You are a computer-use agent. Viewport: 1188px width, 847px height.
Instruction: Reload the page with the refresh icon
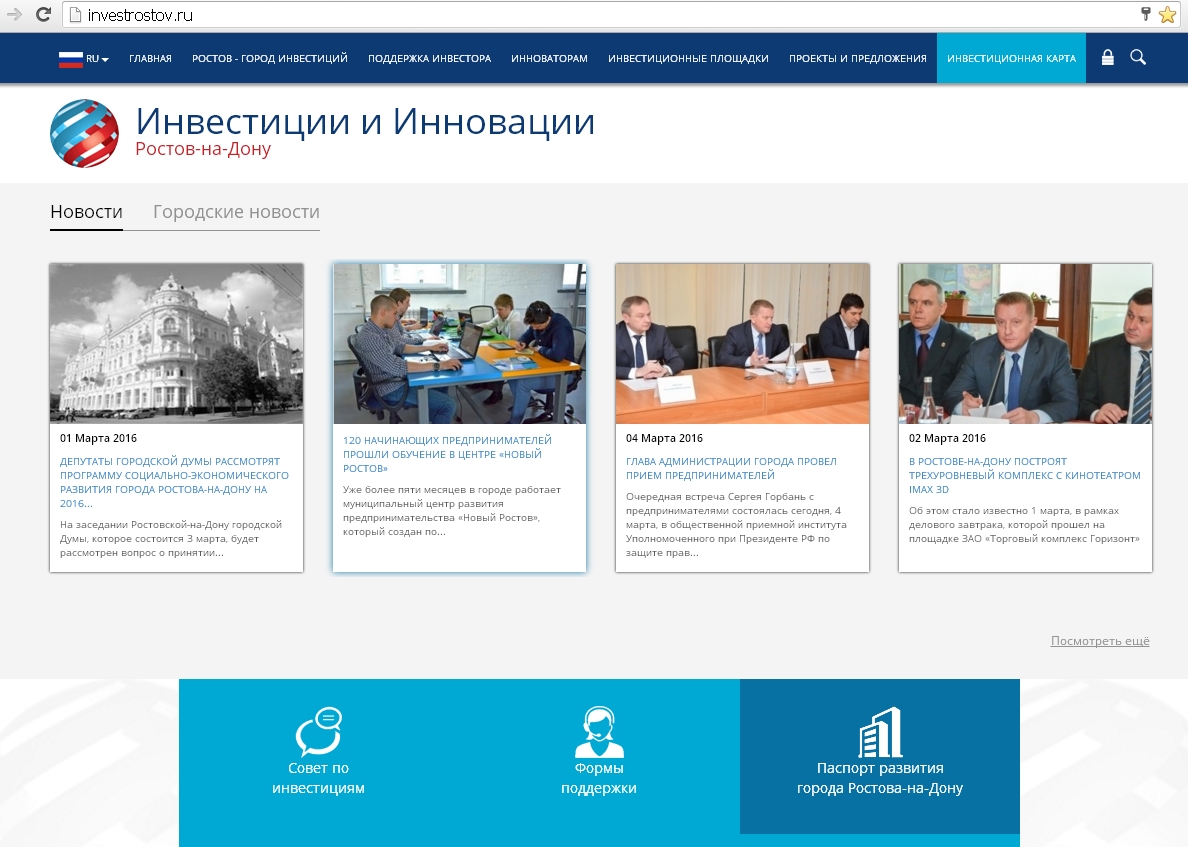[x=43, y=14]
